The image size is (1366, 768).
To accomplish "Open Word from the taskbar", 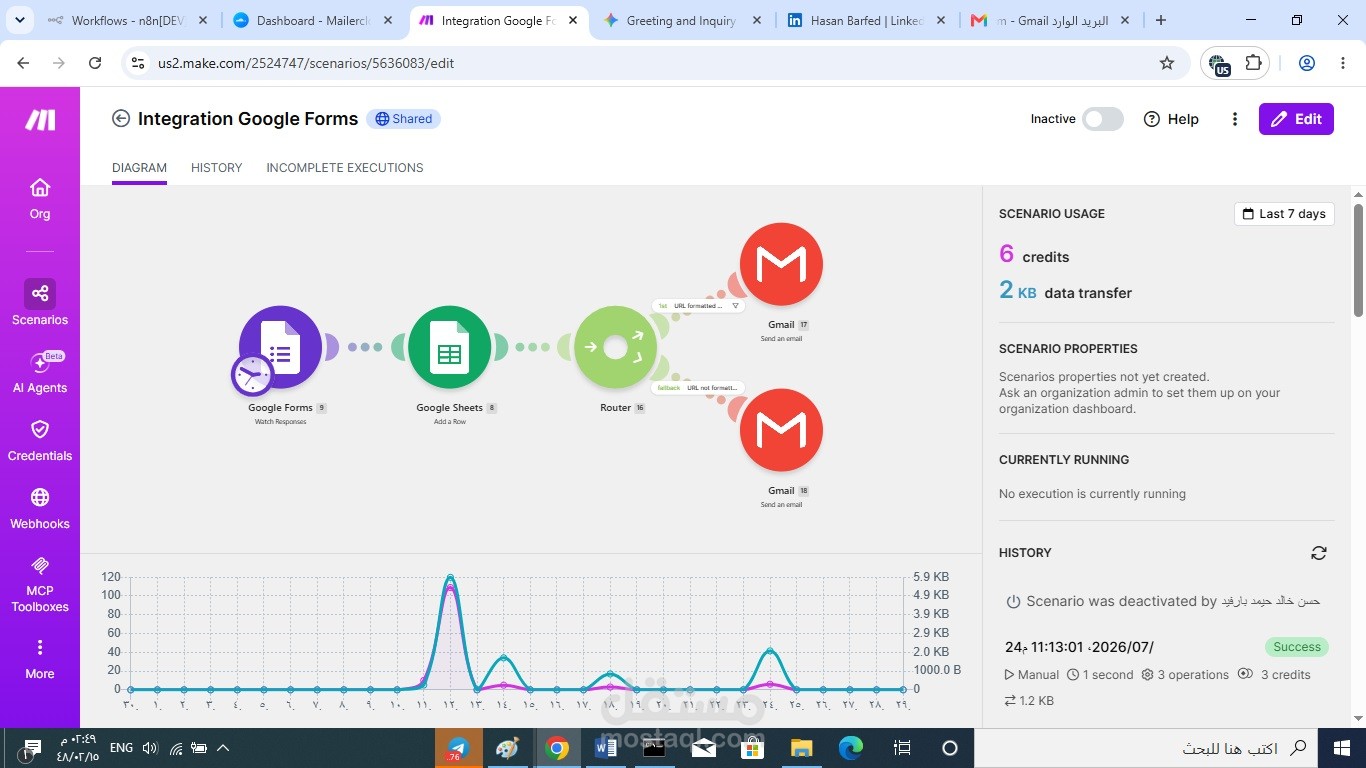I will [606, 748].
